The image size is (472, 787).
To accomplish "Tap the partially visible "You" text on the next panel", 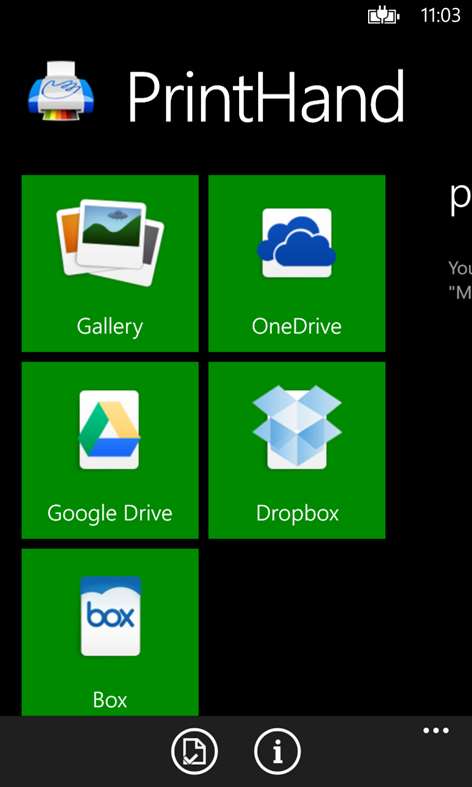I will pos(460,269).
